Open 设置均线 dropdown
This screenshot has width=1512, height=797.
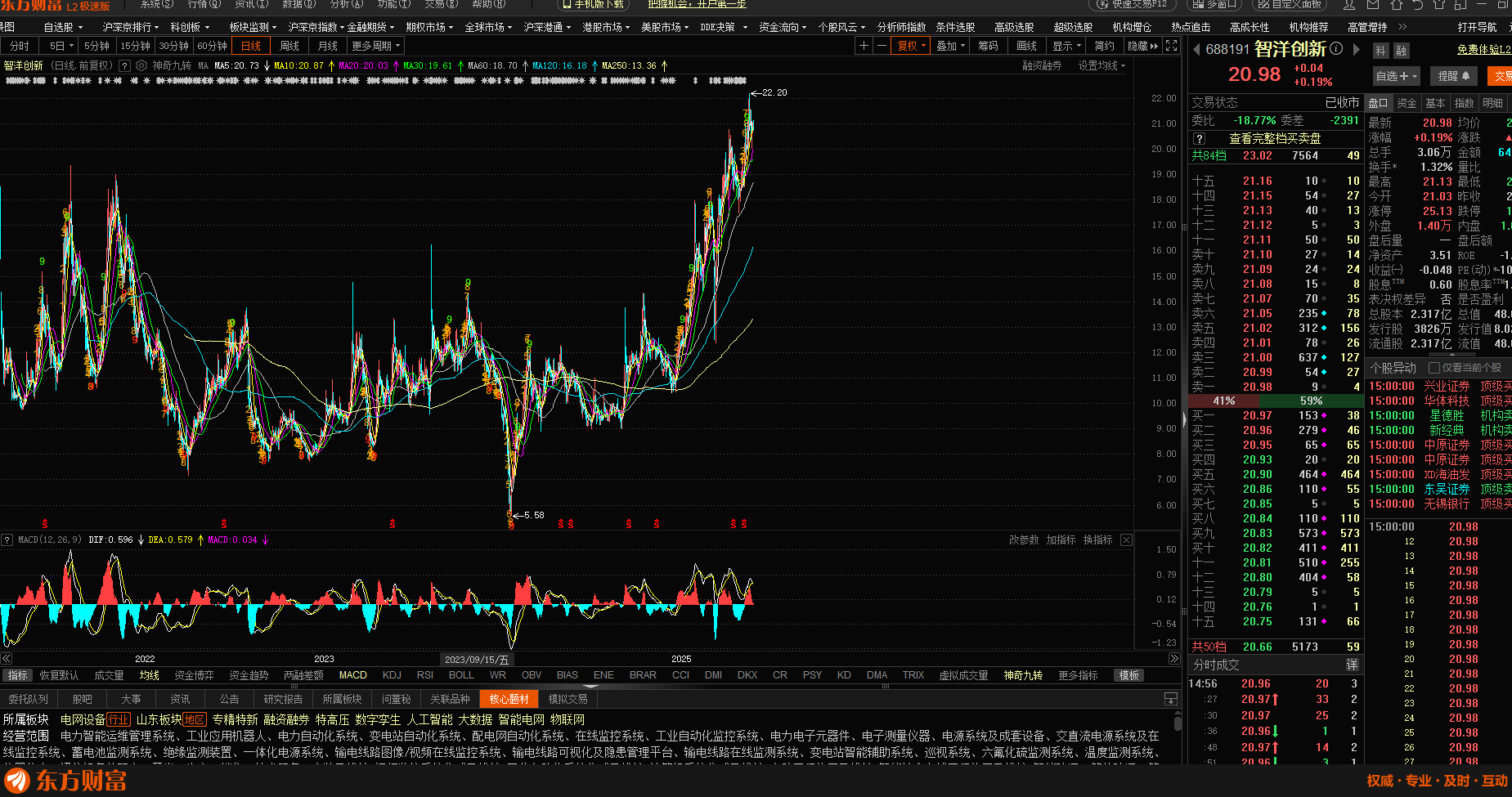[1101, 65]
